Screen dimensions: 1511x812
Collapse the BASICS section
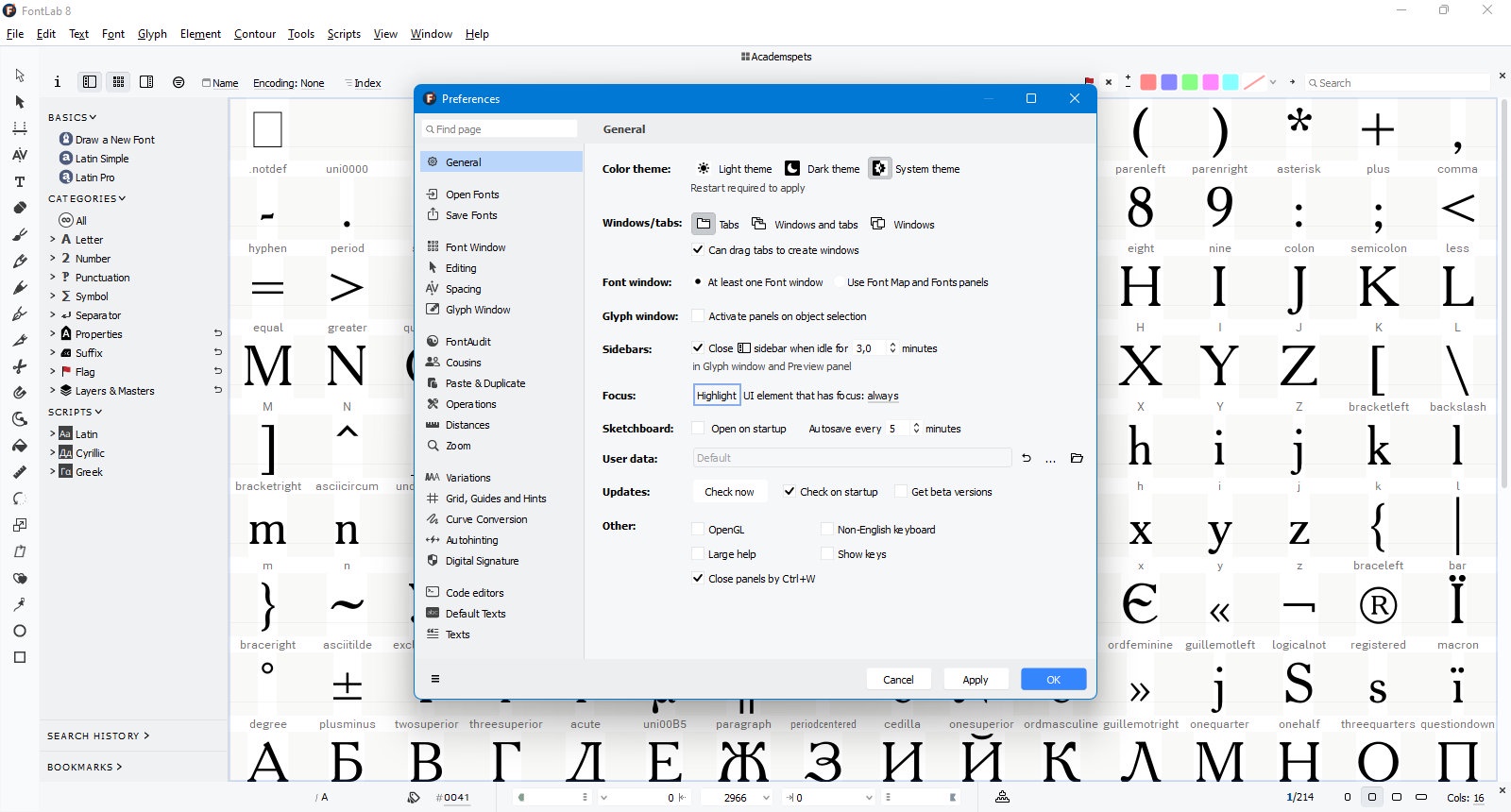pyautogui.click(x=73, y=117)
